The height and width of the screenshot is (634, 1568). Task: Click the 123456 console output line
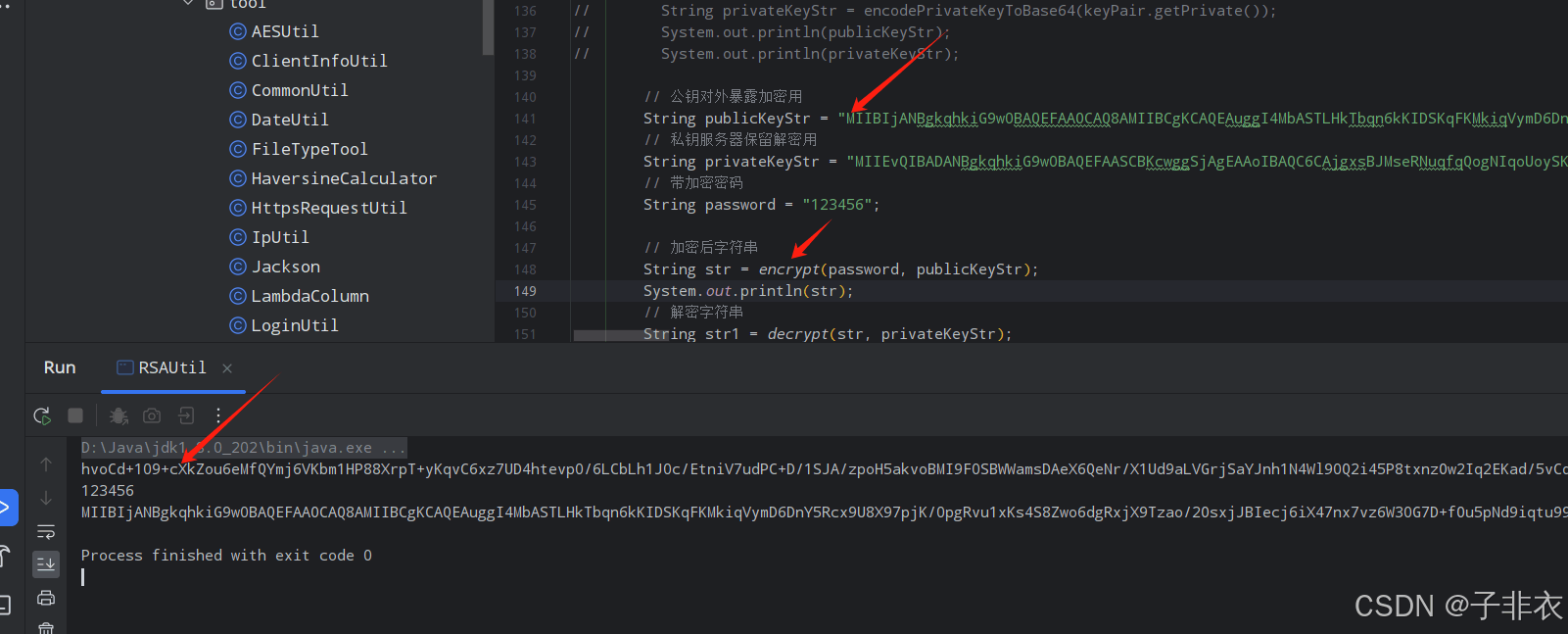tap(108, 491)
